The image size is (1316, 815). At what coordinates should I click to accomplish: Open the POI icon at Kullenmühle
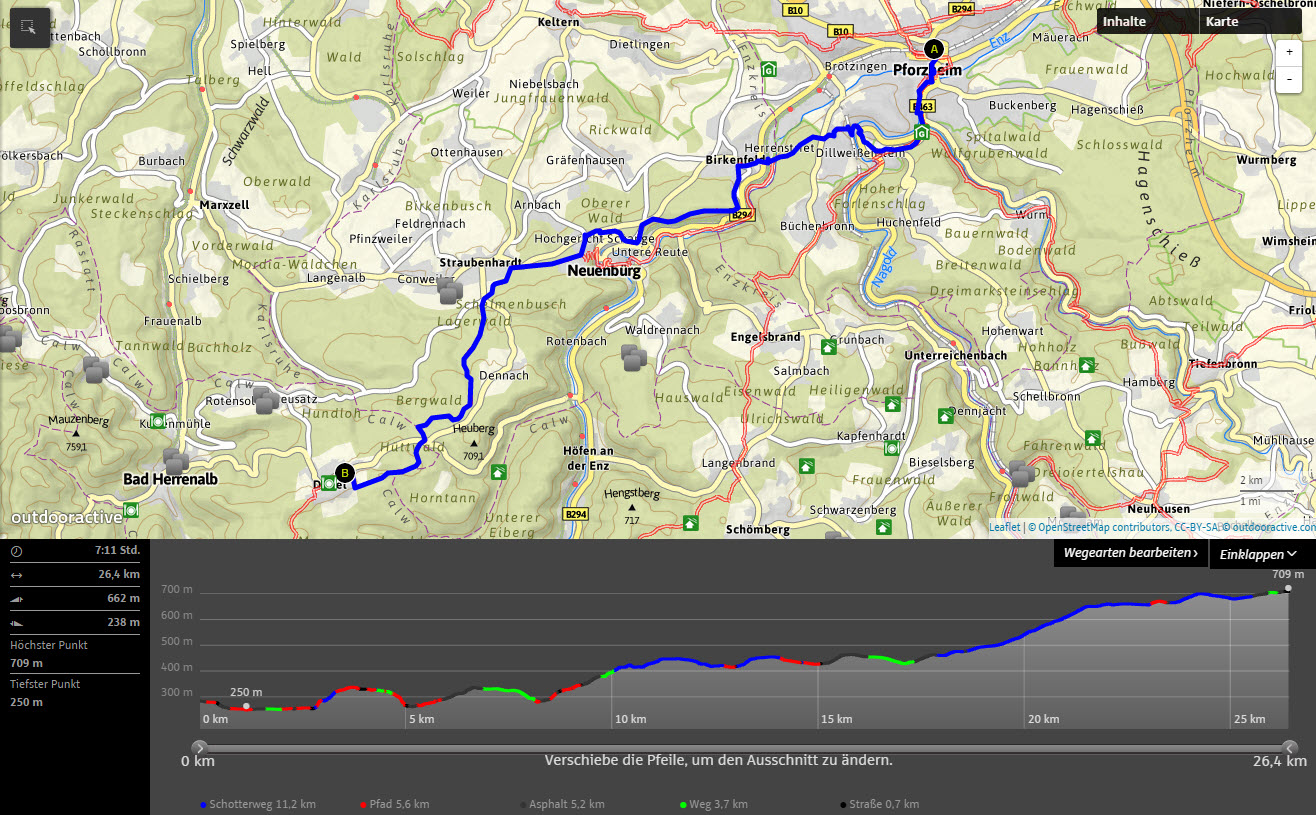click(158, 421)
